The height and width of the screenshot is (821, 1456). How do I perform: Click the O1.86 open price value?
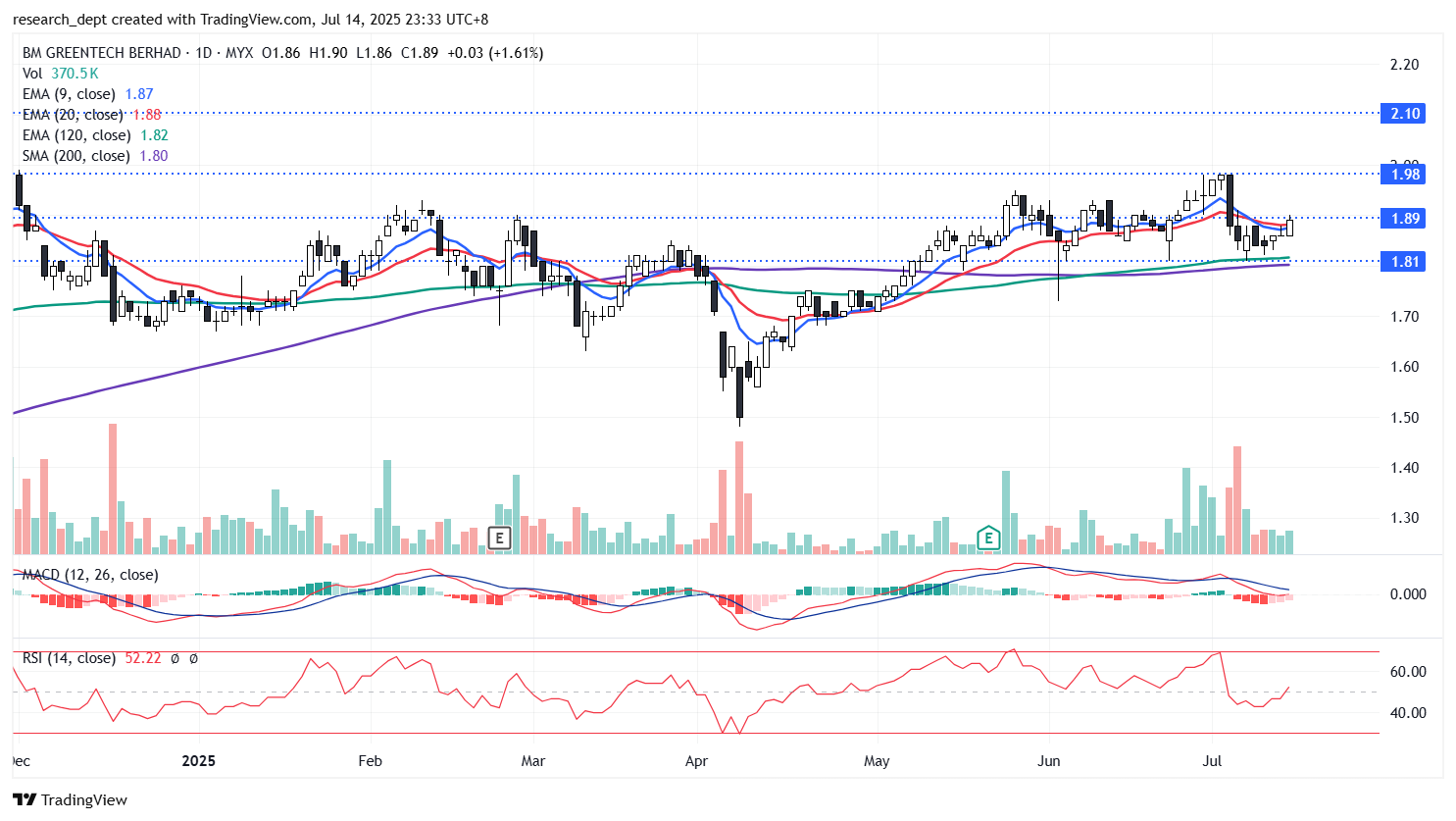tap(281, 53)
